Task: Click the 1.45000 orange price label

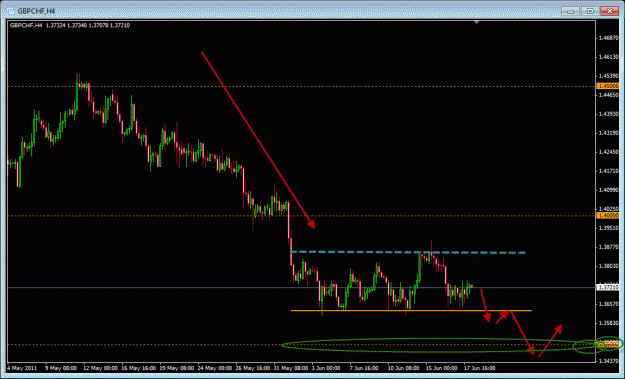Action: tap(608, 86)
